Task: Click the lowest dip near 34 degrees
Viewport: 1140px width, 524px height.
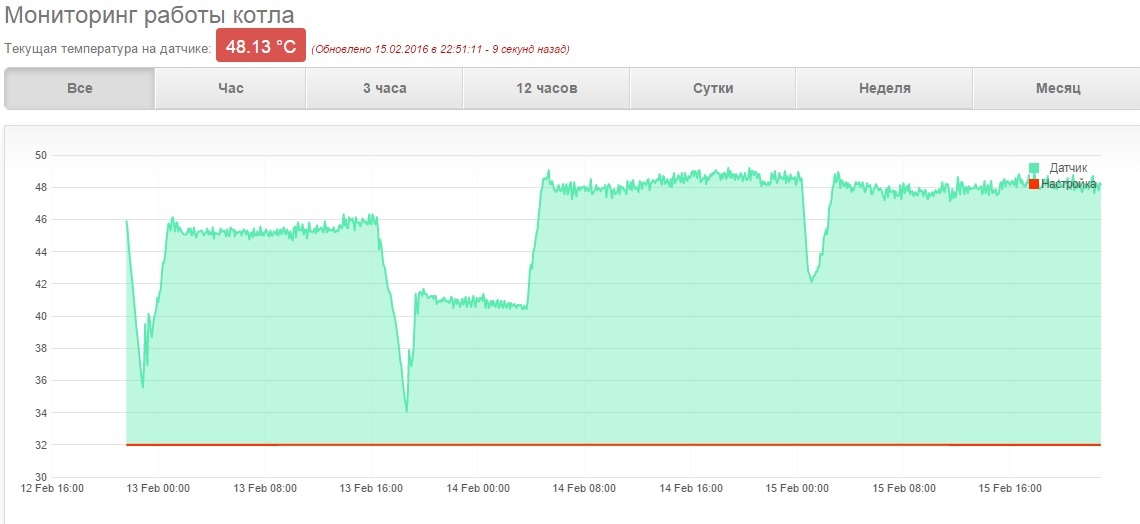Action: [406, 411]
